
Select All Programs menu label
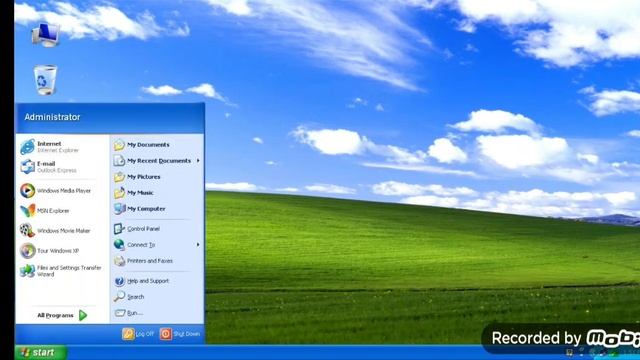click(x=55, y=315)
